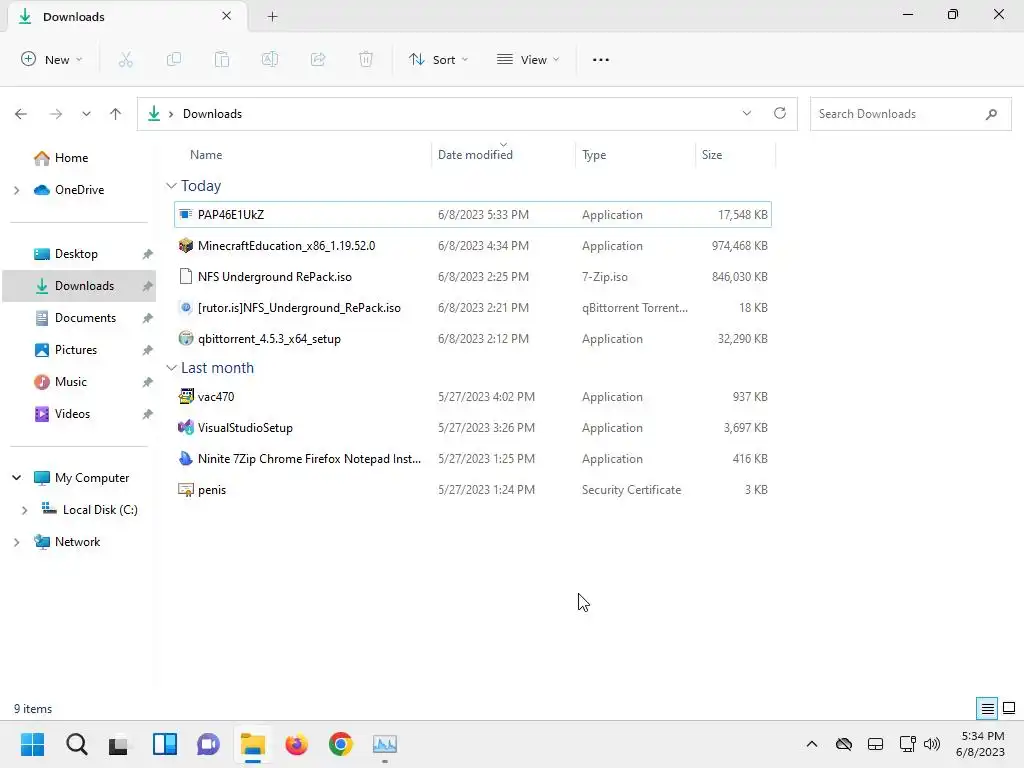Click the Rename icon in toolbar
This screenshot has width=1024, height=768.
coord(270,59)
